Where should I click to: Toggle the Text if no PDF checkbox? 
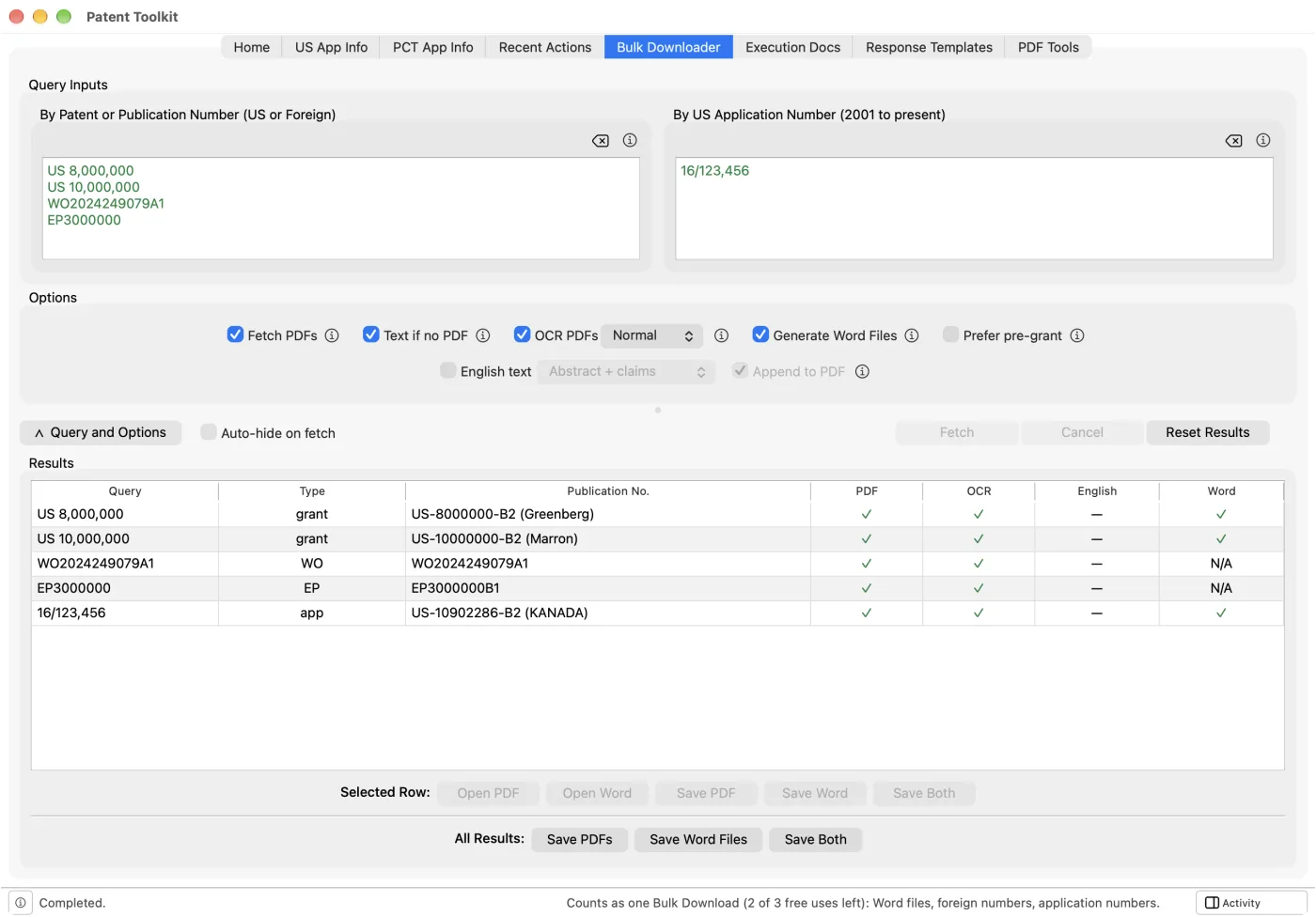(x=371, y=334)
